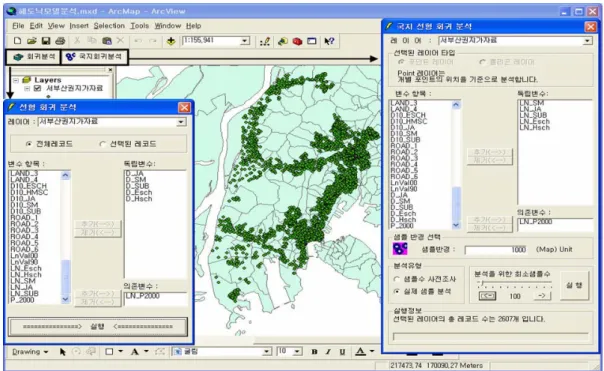Viewport: 604px width, 371px height.
Task: Open 레이어 dropdown in 국지 선형 회귀 분석 dialog
Action: [x=587, y=41]
